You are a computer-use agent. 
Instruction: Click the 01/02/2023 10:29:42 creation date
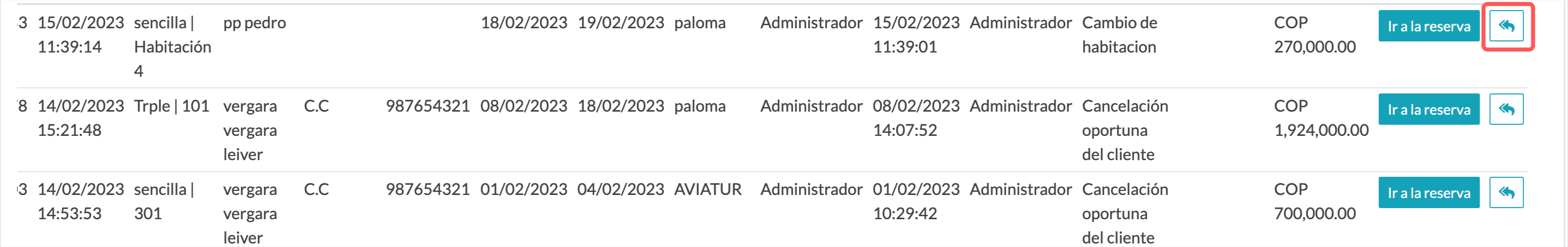tap(916, 202)
